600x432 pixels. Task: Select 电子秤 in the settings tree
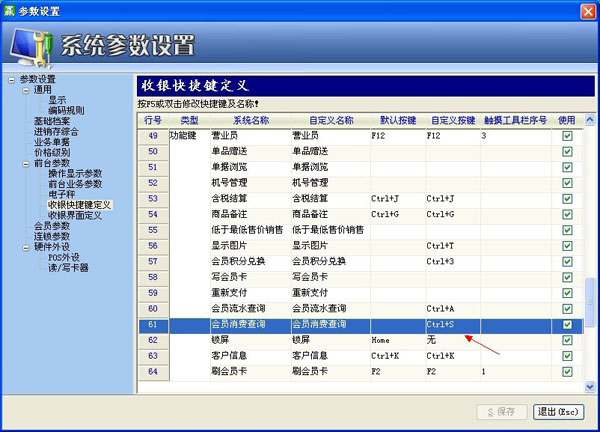point(61,194)
